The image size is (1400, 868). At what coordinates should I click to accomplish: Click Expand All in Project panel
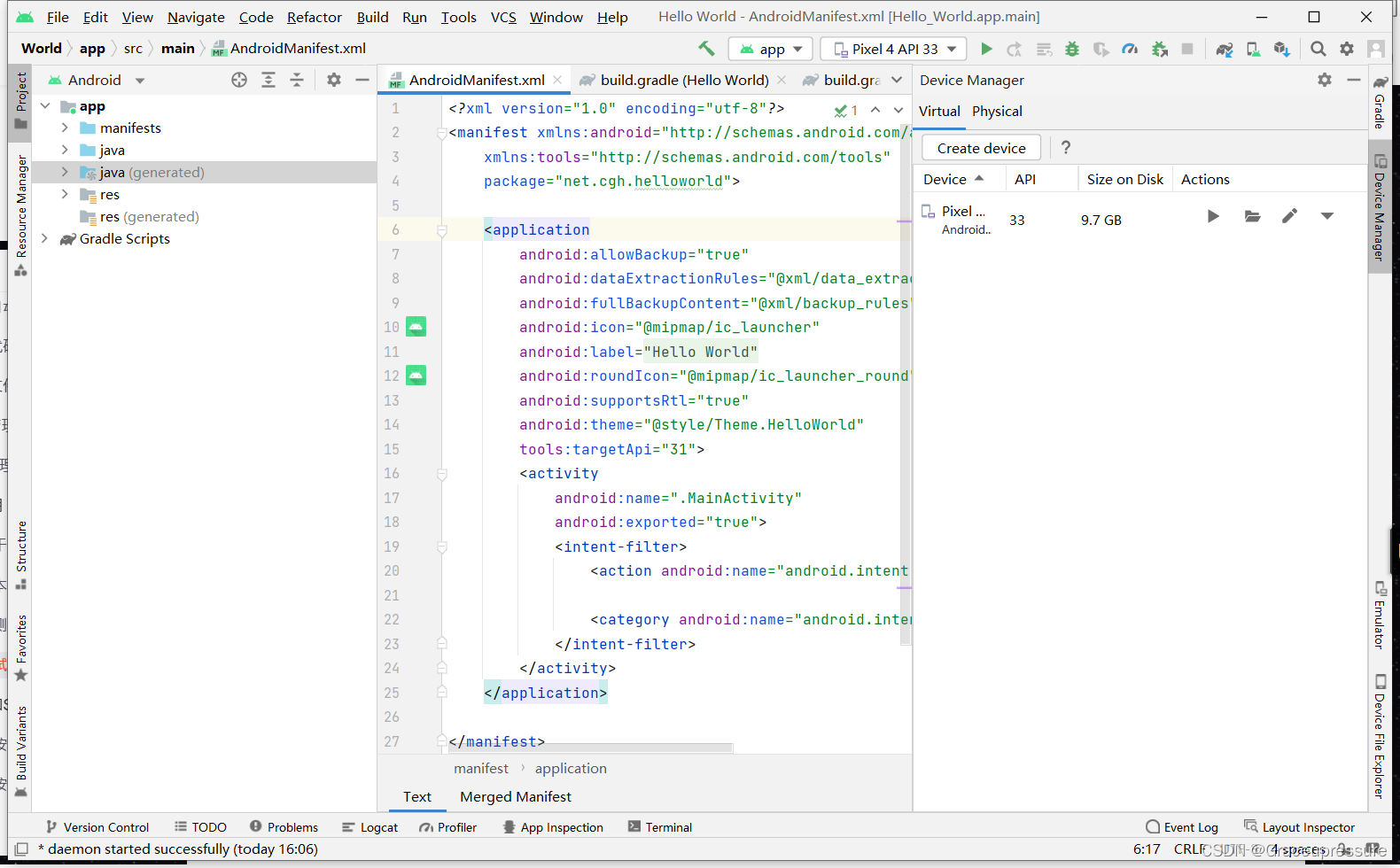click(268, 80)
